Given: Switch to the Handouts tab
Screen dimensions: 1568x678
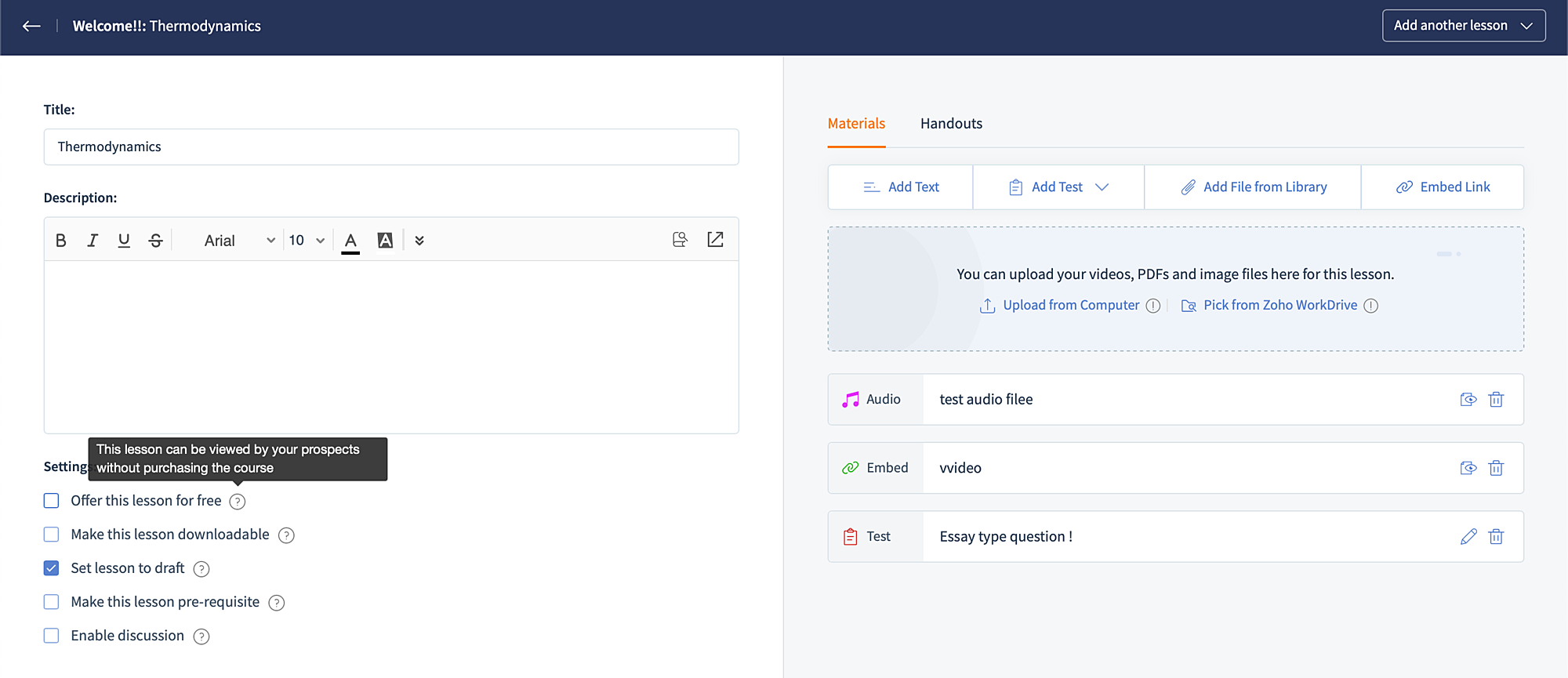Looking at the screenshot, I should pos(951,124).
